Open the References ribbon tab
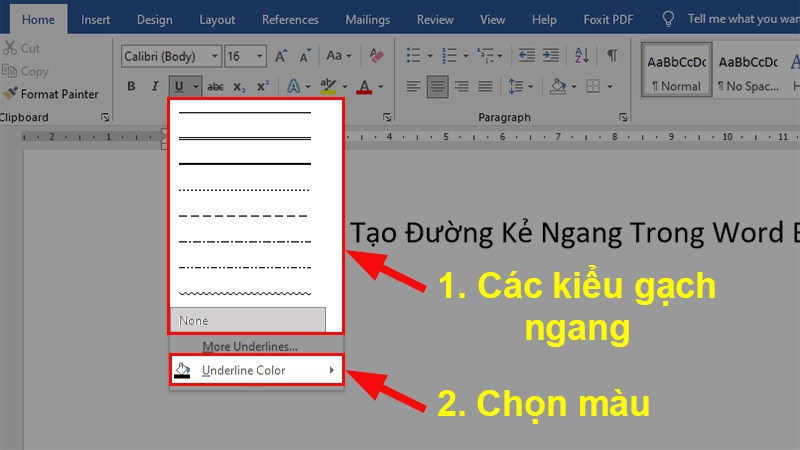The width and height of the screenshot is (800, 450). coord(289,19)
